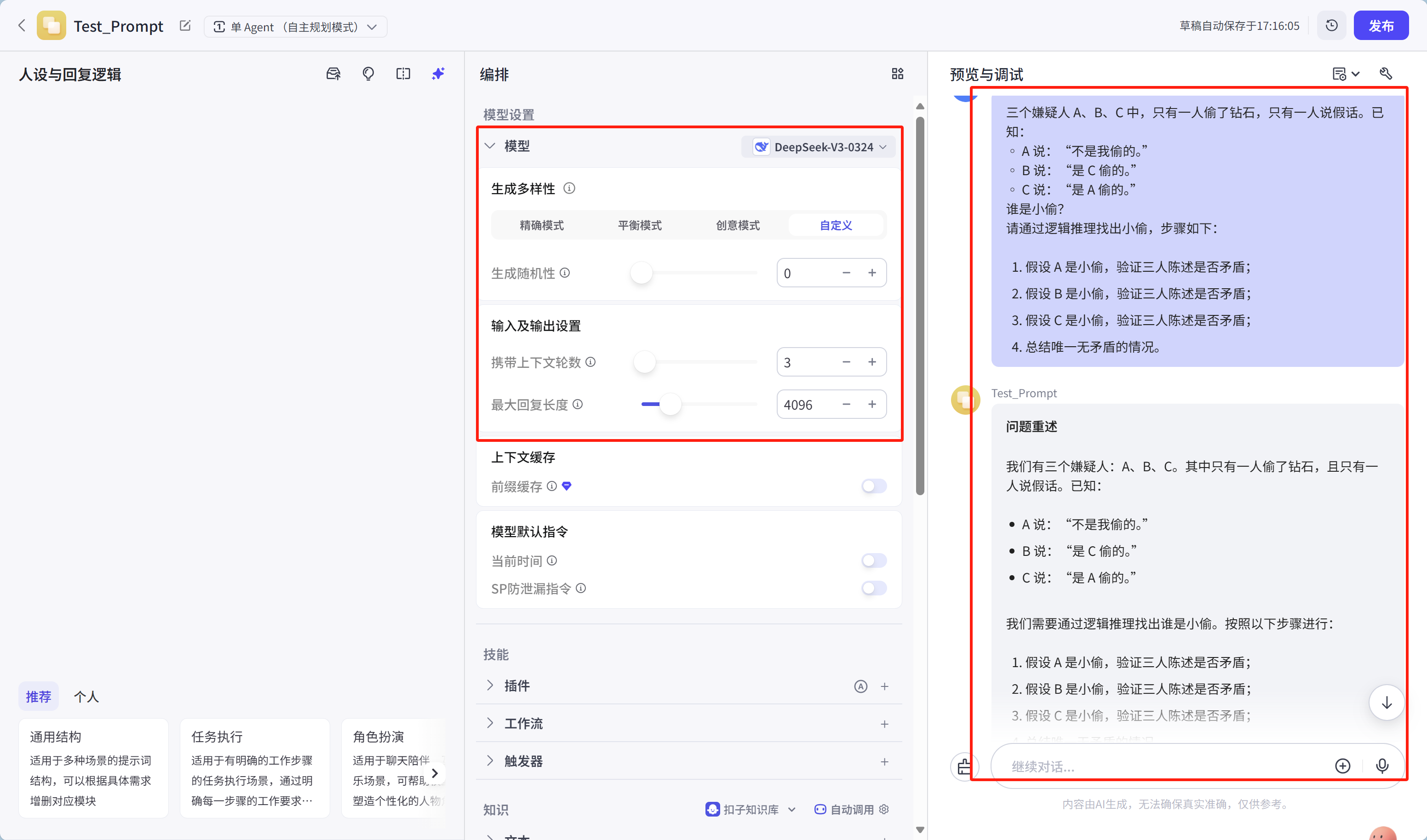Select the 精确模式 tab
The height and width of the screenshot is (840, 1427).
(x=541, y=225)
